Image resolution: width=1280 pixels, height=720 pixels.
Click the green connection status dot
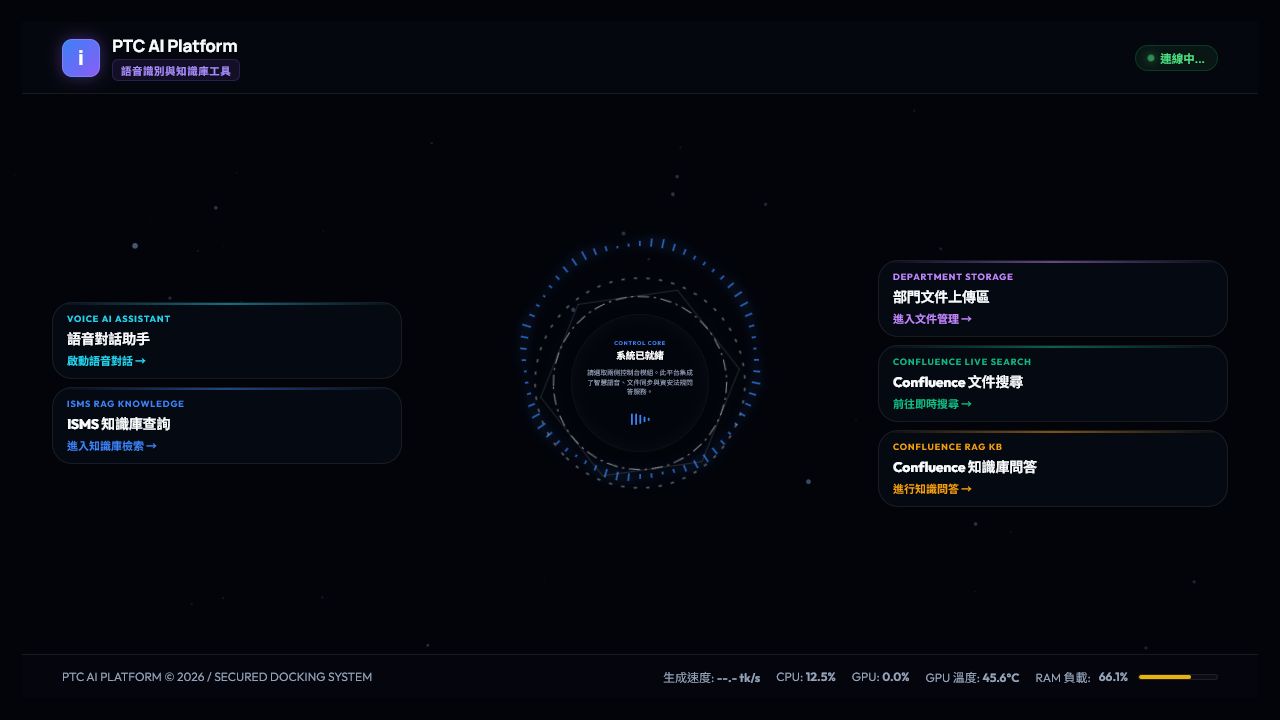pyautogui.click(x=1150, y=59)
